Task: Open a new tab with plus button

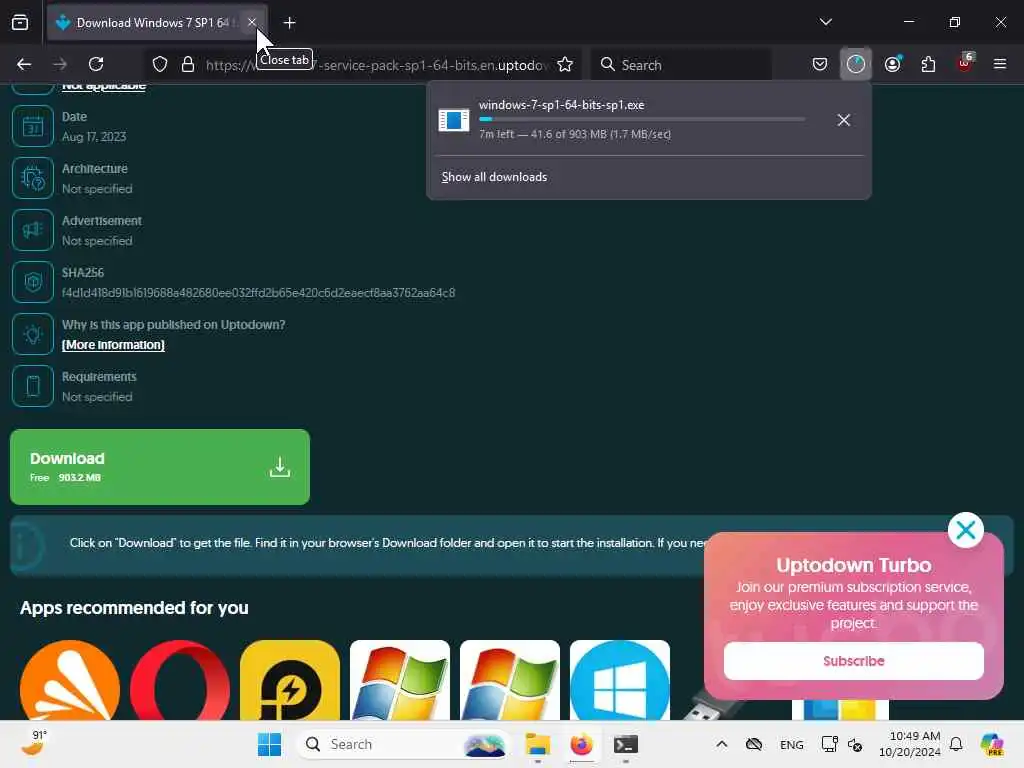Action: point(289,23)
